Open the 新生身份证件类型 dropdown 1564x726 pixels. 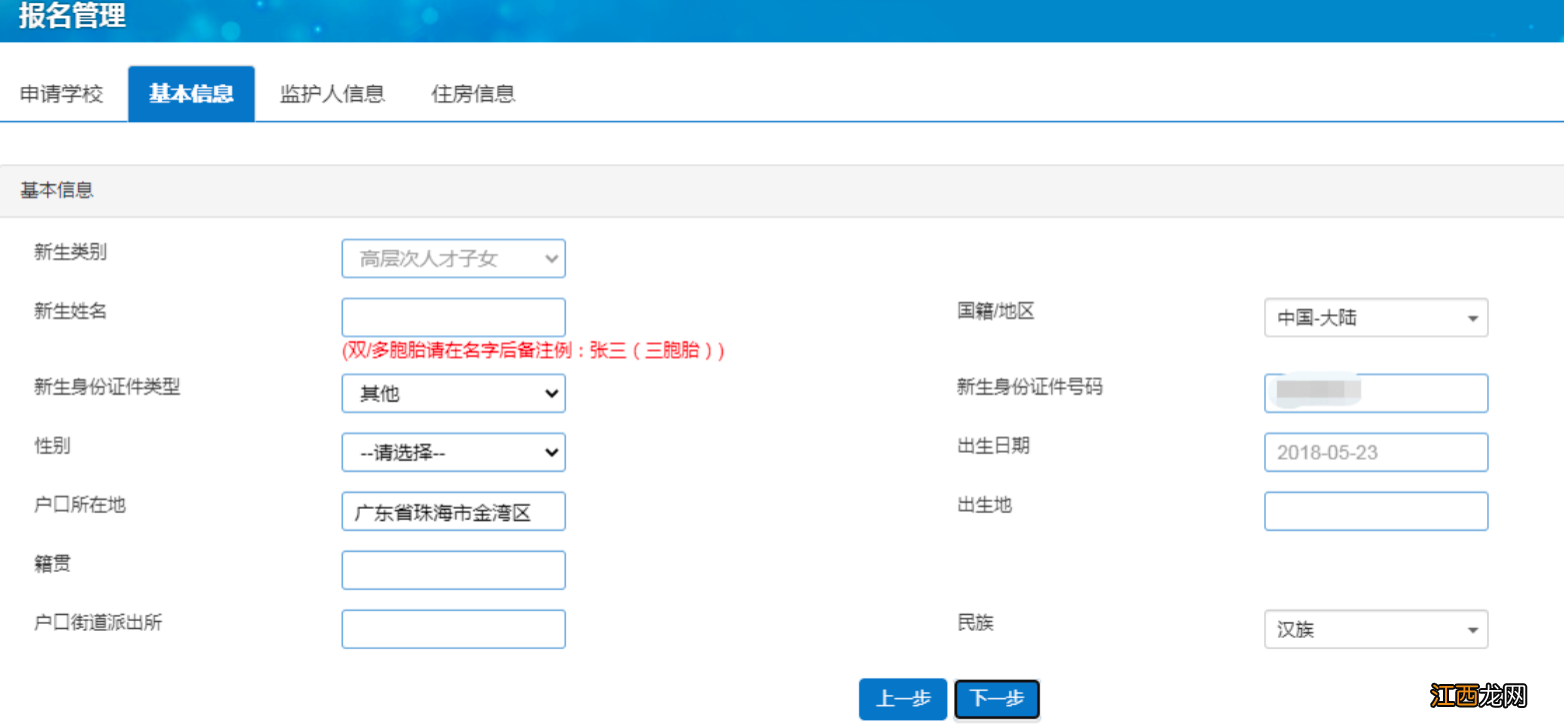tap(454, 393)
